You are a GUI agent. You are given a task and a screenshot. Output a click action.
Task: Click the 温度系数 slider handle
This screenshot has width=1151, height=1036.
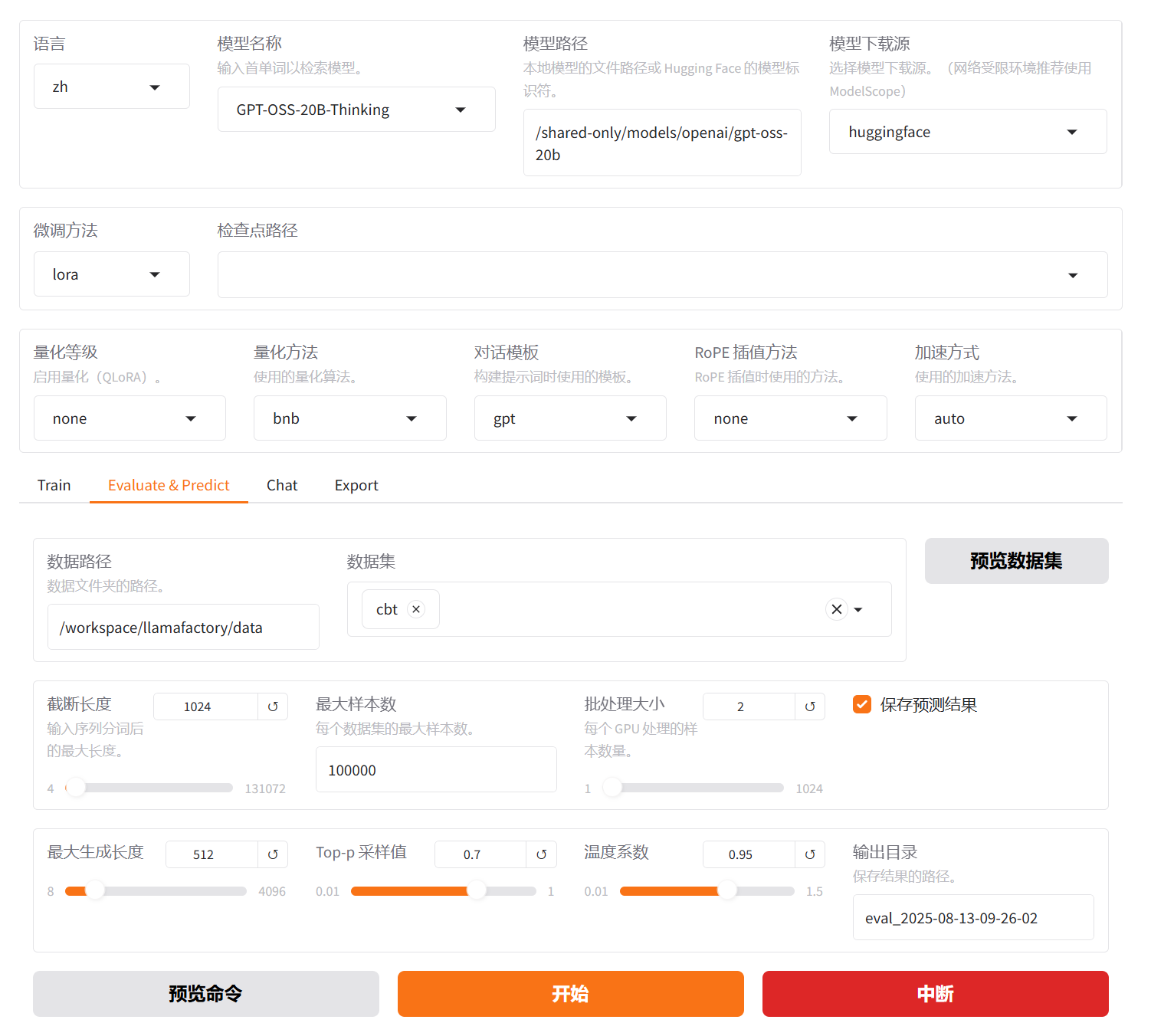[726, 890]
